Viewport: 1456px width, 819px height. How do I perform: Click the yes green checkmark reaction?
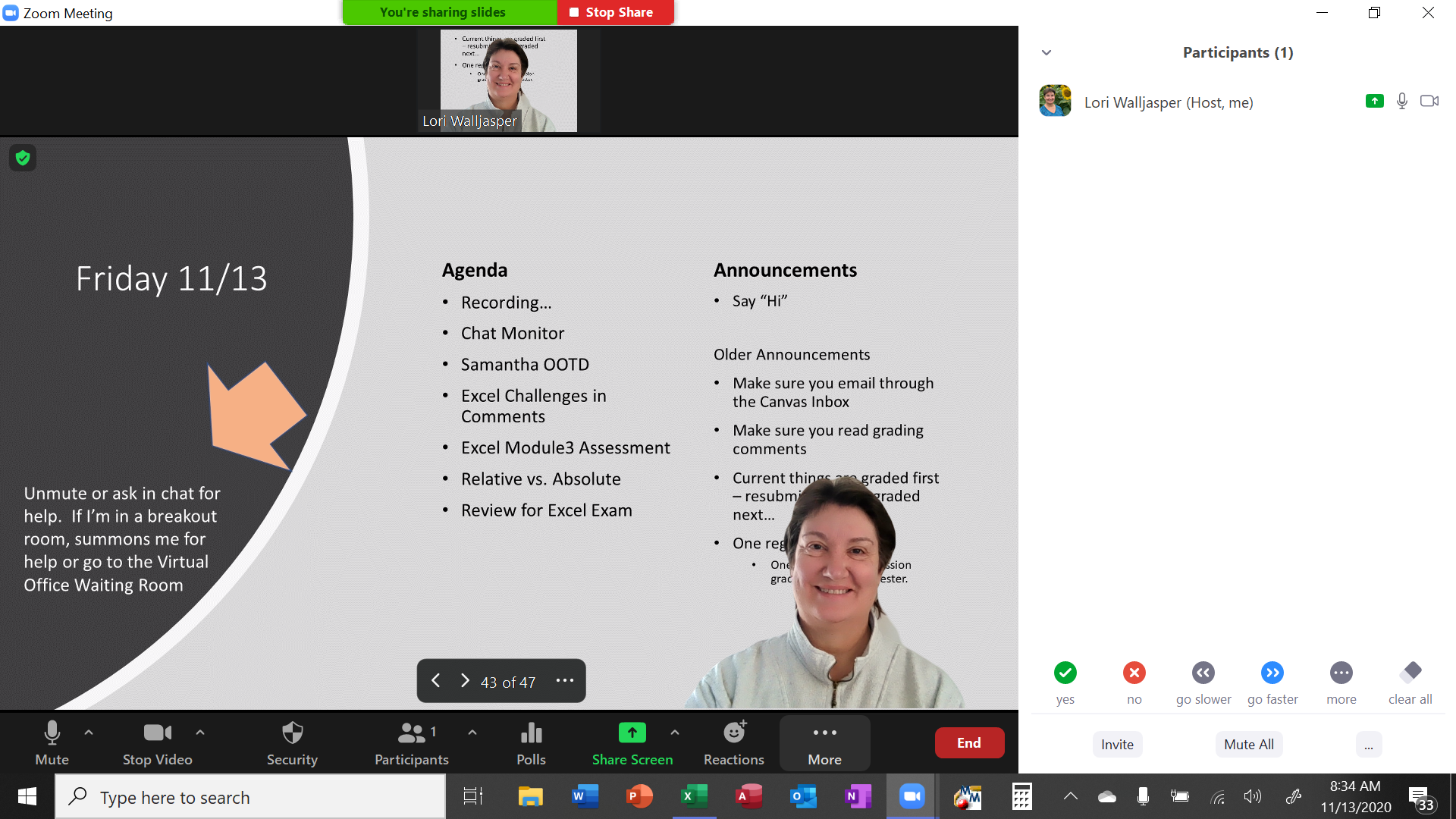[x=1065, y=673]
